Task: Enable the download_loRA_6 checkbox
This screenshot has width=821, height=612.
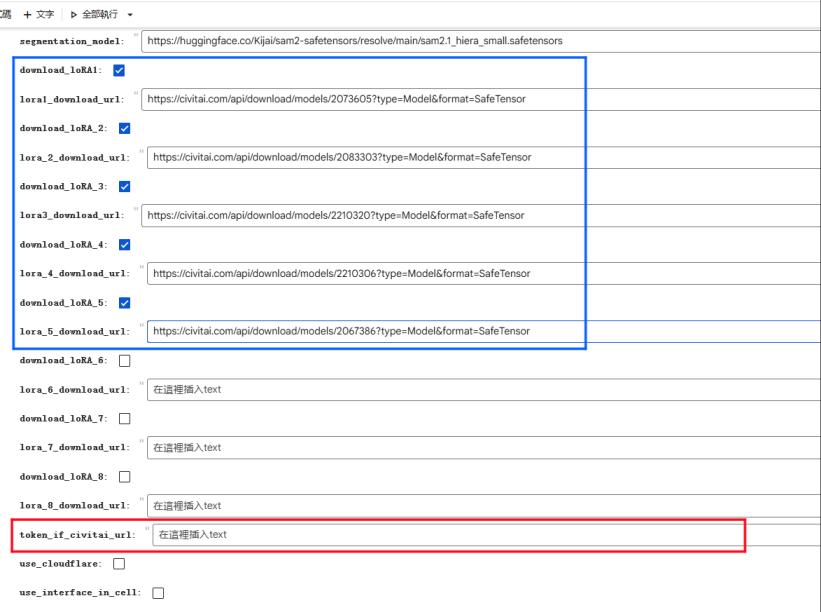Action: 126,361
